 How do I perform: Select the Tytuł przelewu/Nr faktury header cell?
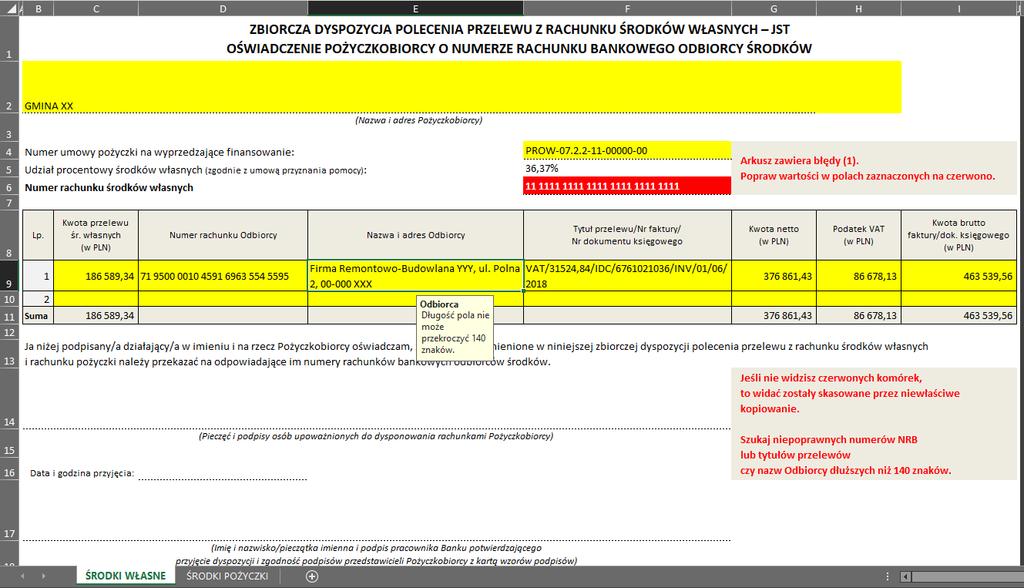[628, 235]
